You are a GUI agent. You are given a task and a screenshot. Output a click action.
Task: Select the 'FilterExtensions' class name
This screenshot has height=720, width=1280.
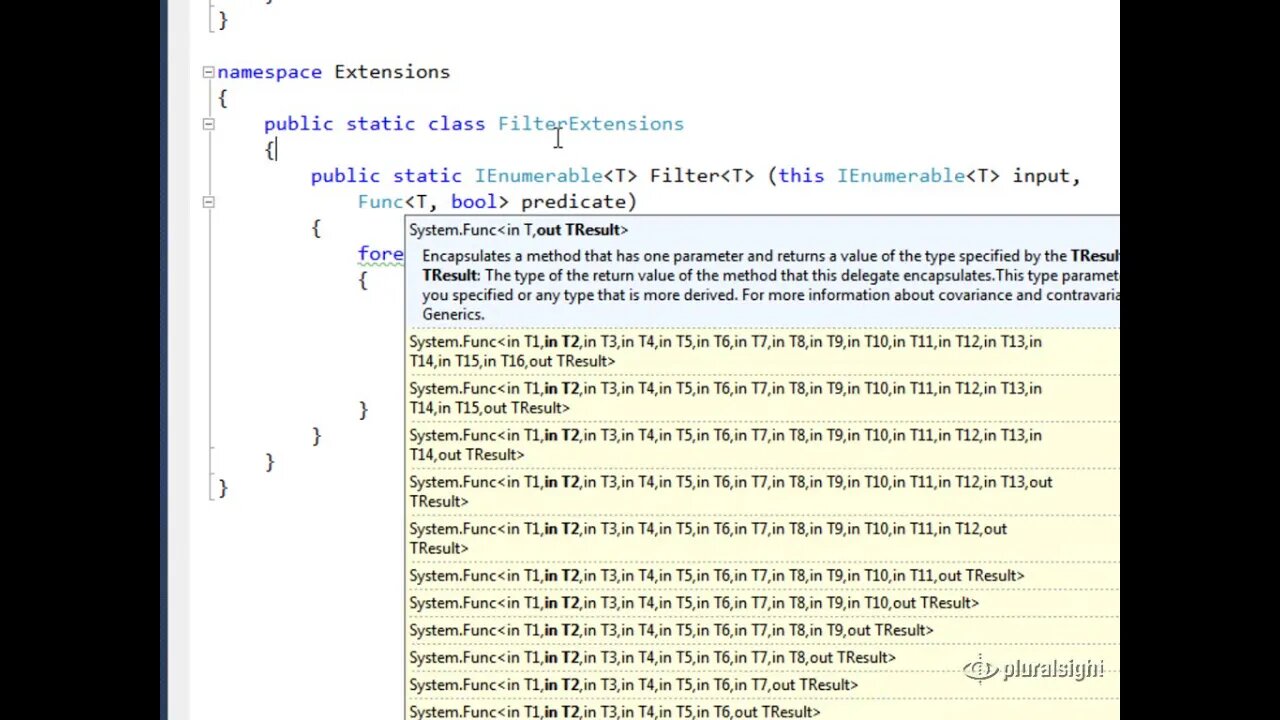click(591, 124)
